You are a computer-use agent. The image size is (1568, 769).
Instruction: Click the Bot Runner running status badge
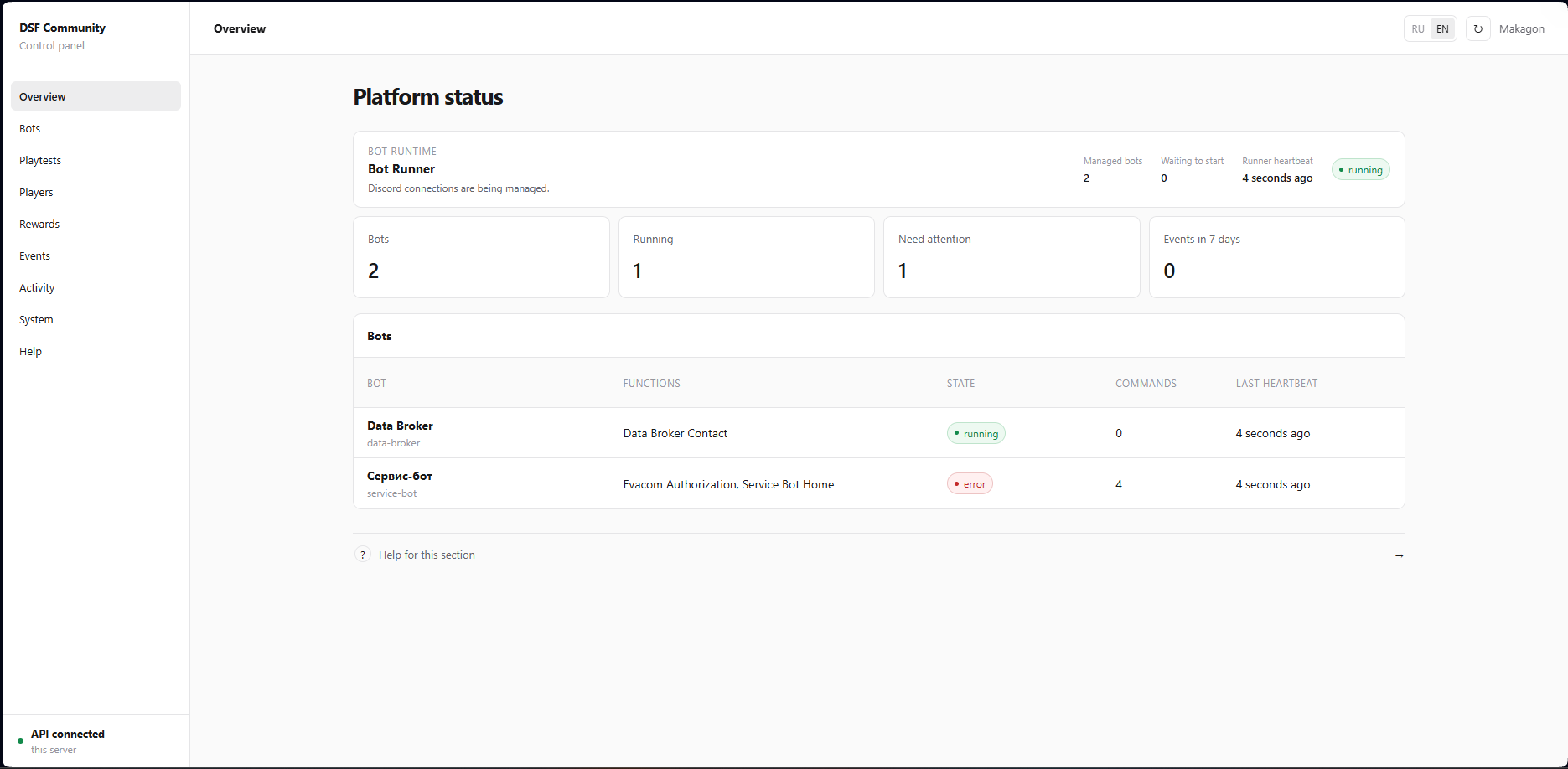click(x=1361, y=169)
